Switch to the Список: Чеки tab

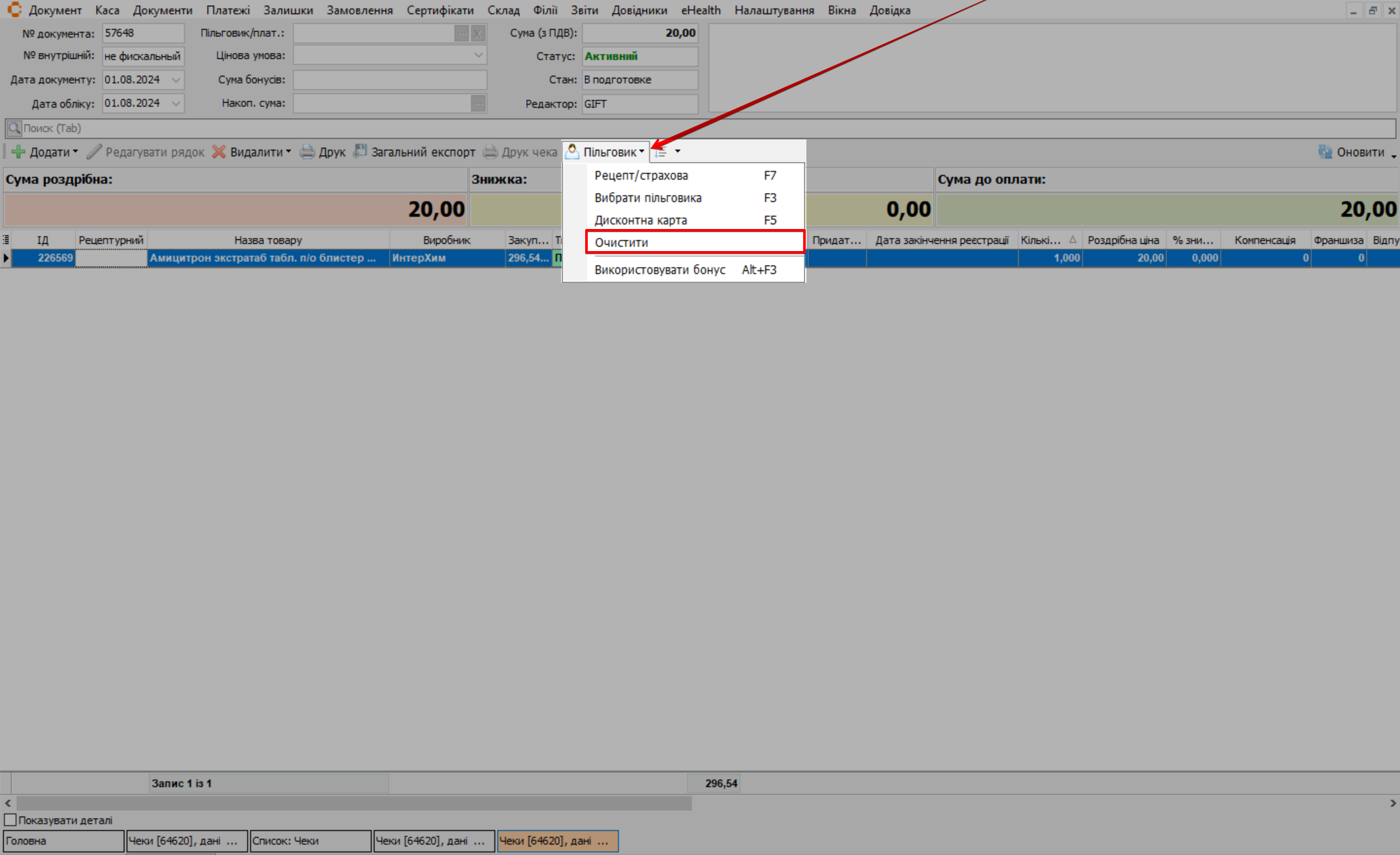(310, 841)
